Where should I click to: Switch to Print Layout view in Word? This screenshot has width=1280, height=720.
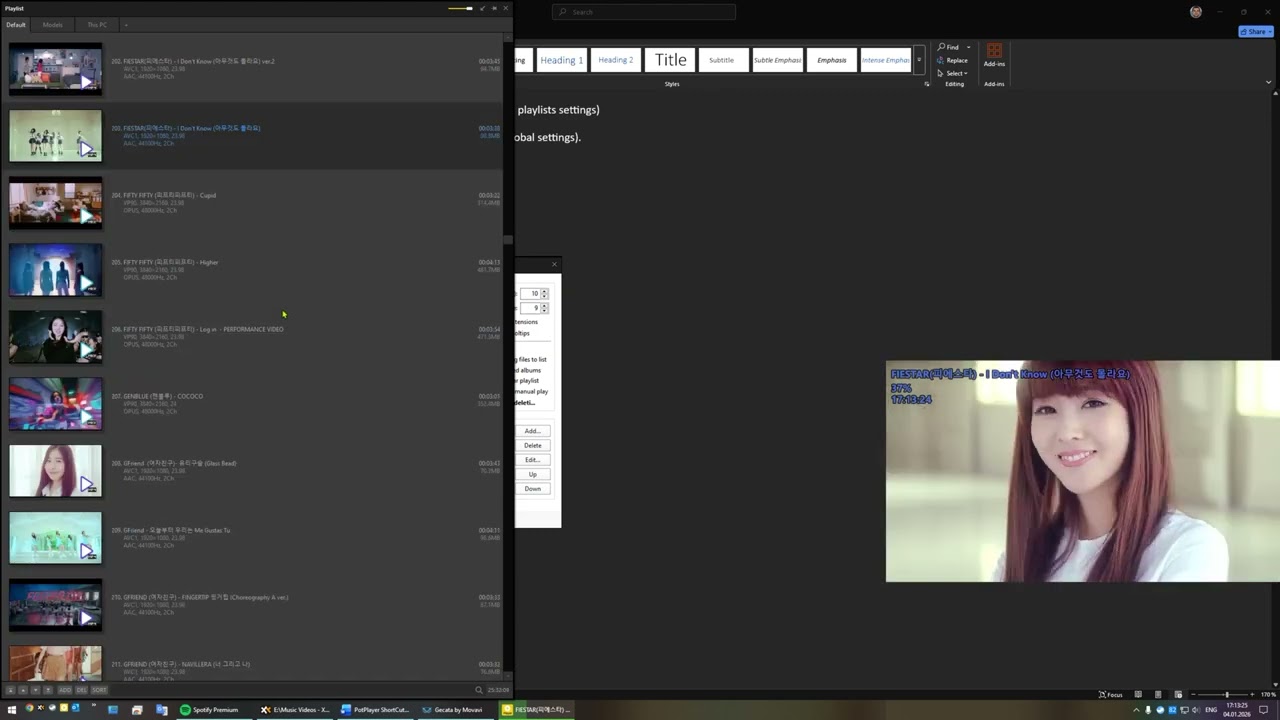(x=1158, y=694)
